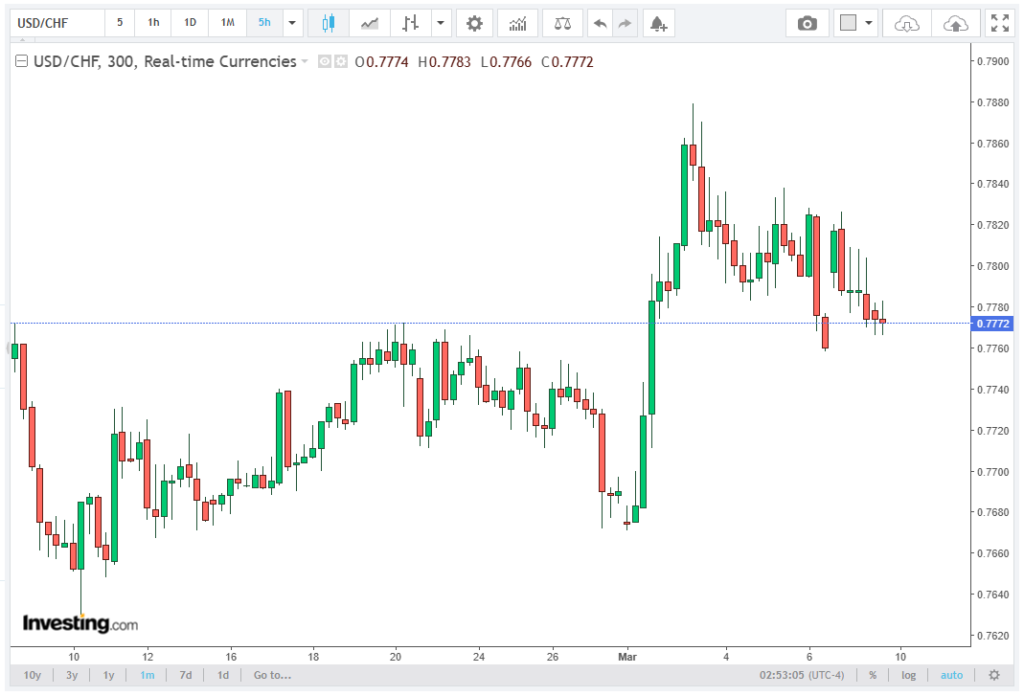Open the time interval dropdown arrow
Viewport: 1024px width, 696px height.
point(292,23)
